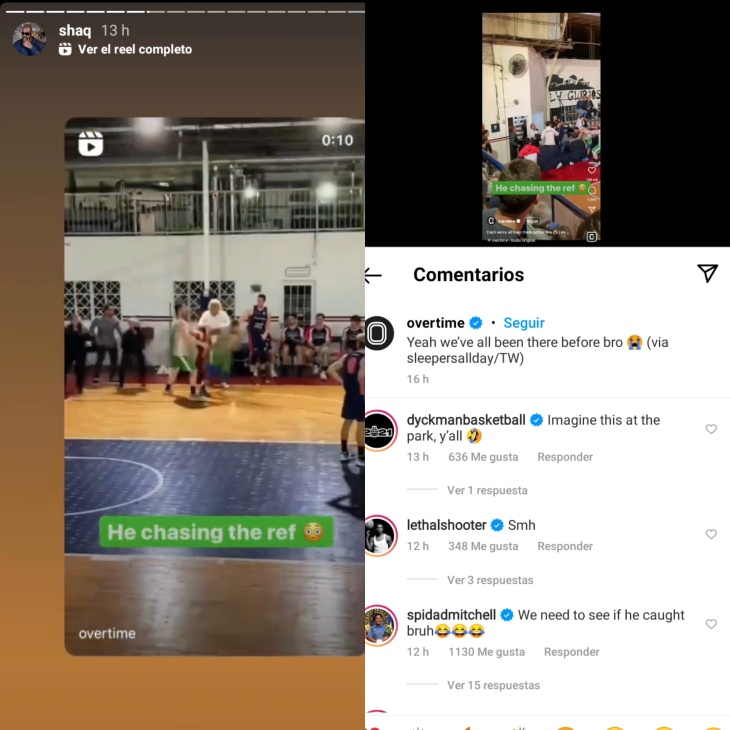Screen dimensions: 730x730
Task: Tap shaq's profile picture avatar
Action: click(x=29, y=39)
